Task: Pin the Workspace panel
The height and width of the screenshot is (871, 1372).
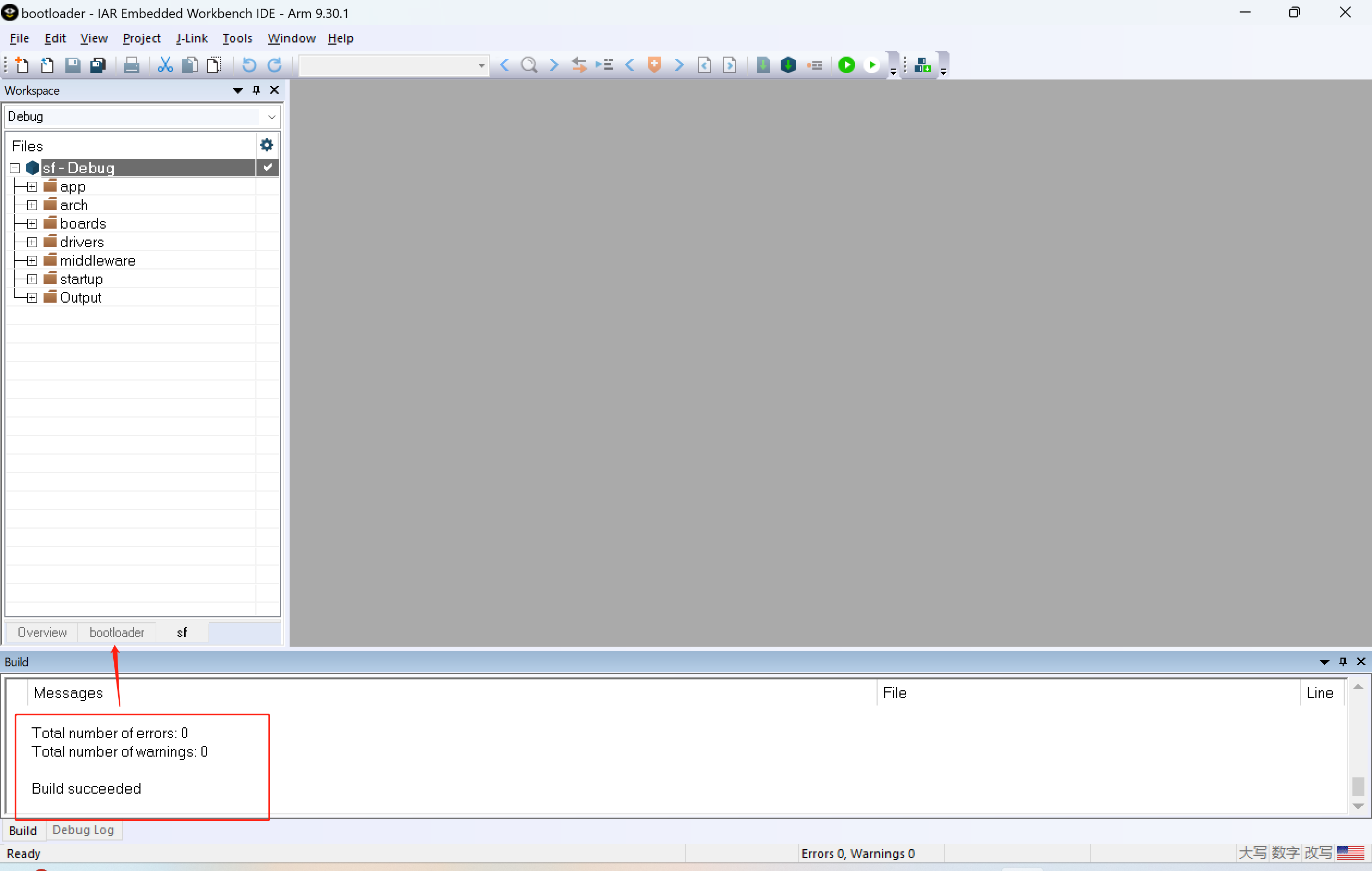Action: pyautogui.click(x=256, y=90)
